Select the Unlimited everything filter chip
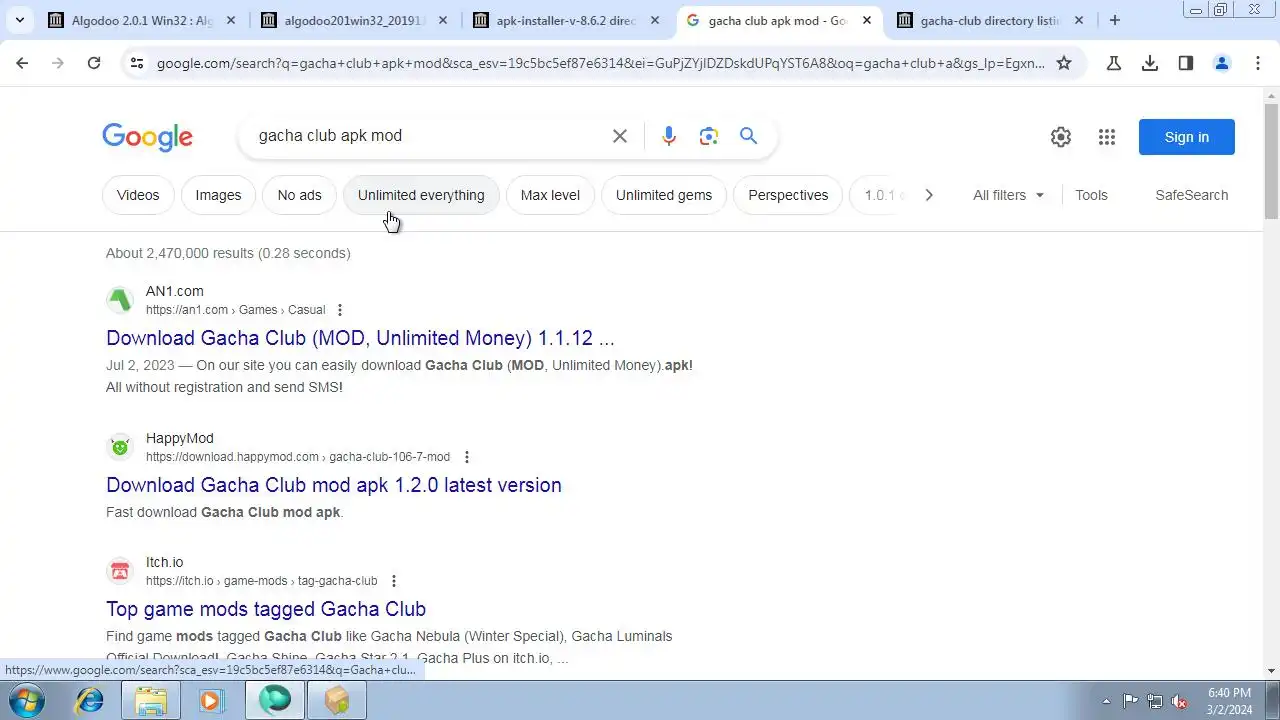 [x=421, y=195]
